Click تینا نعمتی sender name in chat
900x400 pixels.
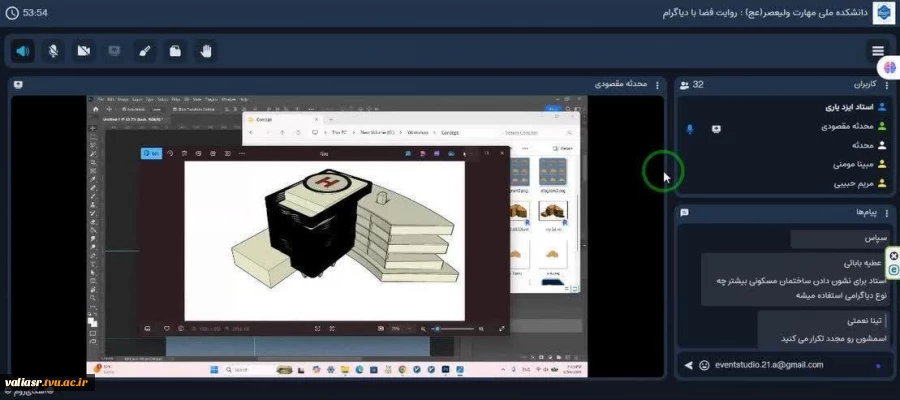click(x=862, y=321)
